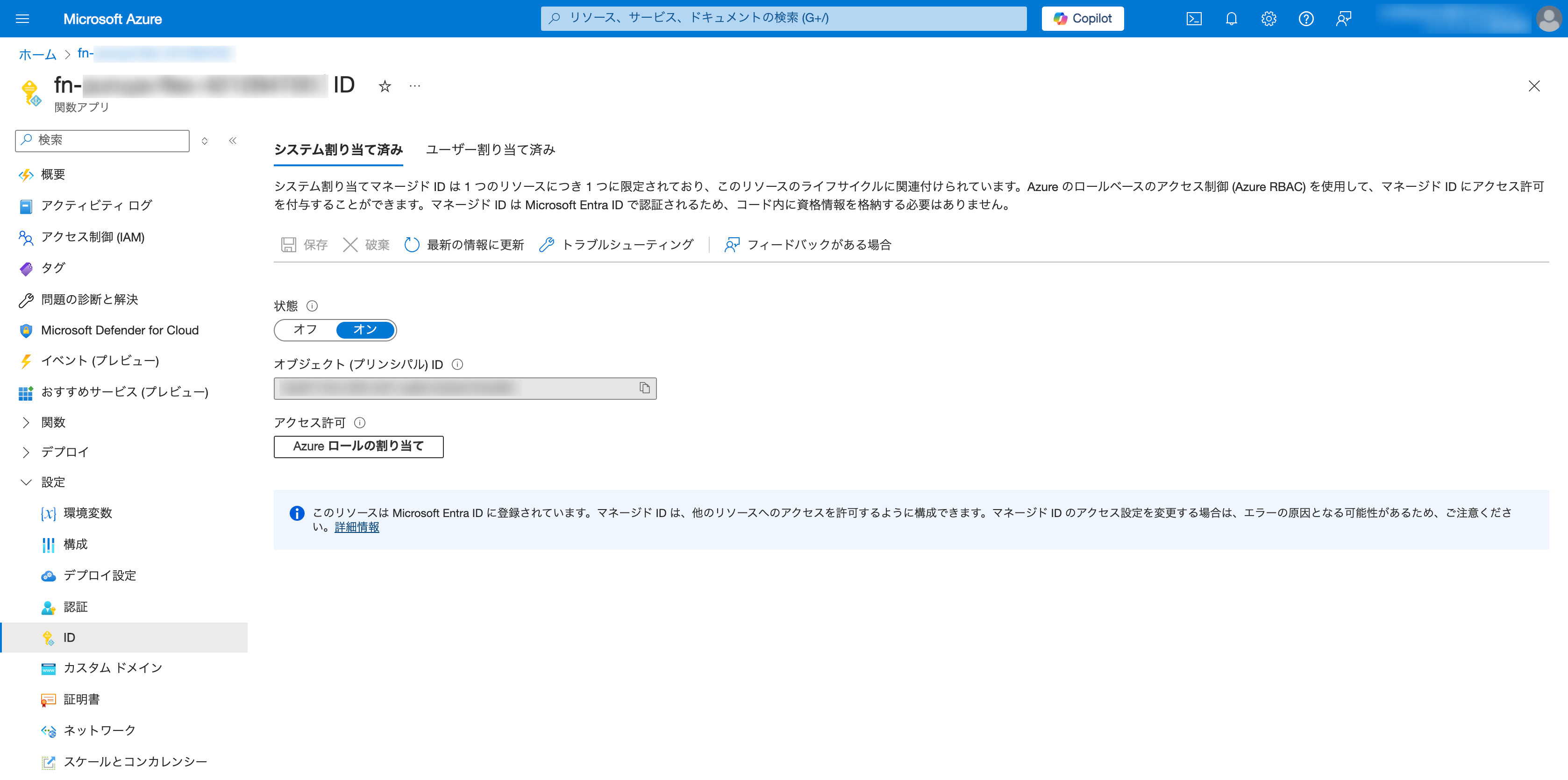Click the help question mark icon
This screenshot has height=780, width=1568.
coord(1305,19)
